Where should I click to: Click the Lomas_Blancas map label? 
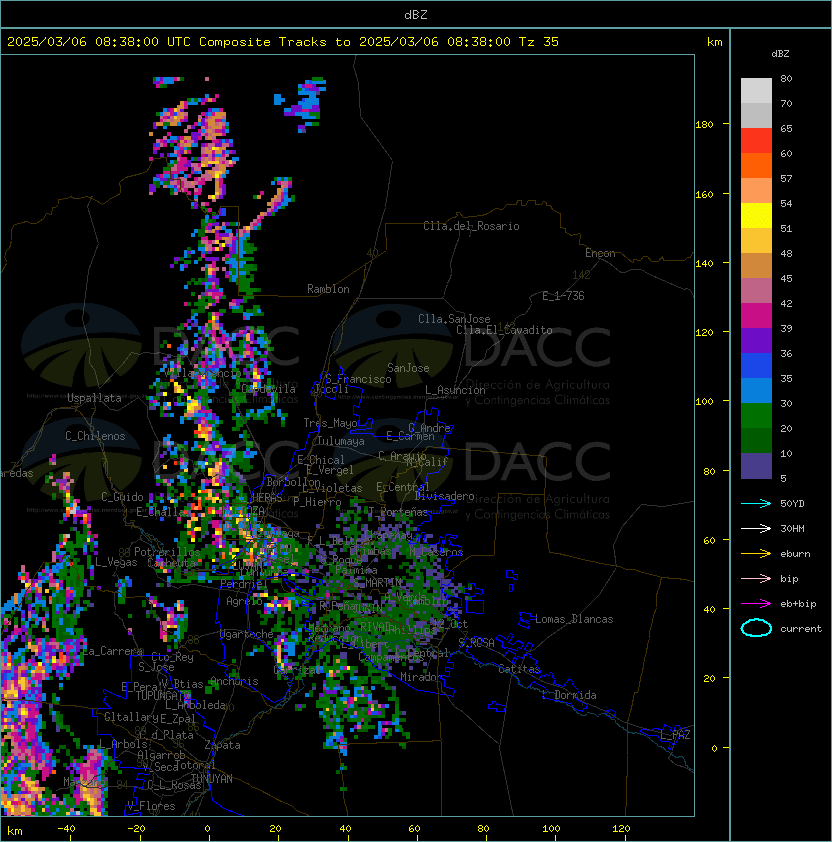(574, 619)
